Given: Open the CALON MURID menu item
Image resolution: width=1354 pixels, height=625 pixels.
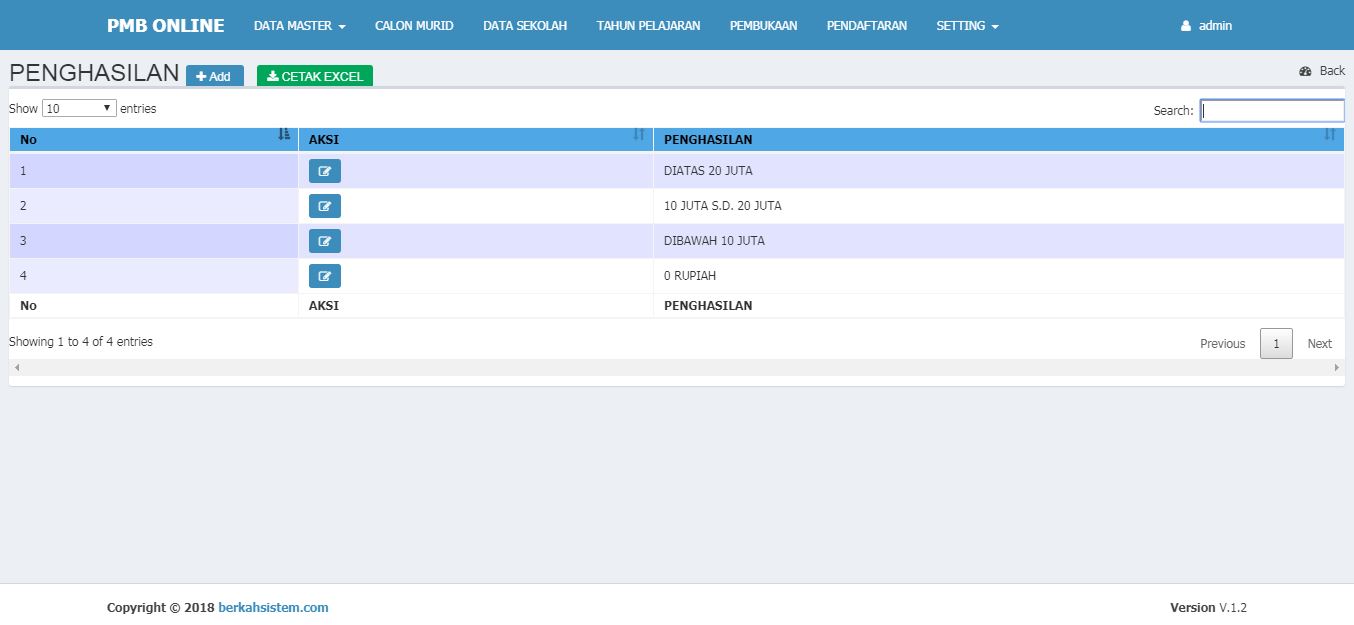Looking at the screenshot, I should click(414, 25).
